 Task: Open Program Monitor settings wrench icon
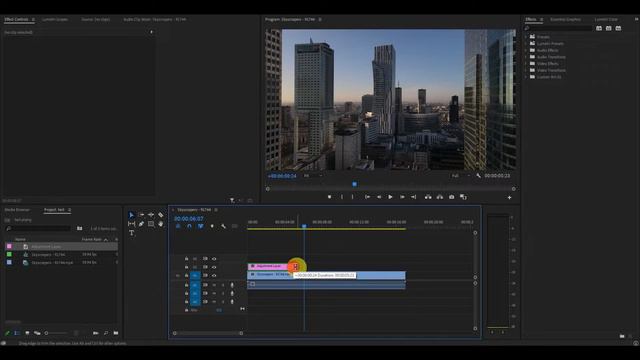pos(478,176)
